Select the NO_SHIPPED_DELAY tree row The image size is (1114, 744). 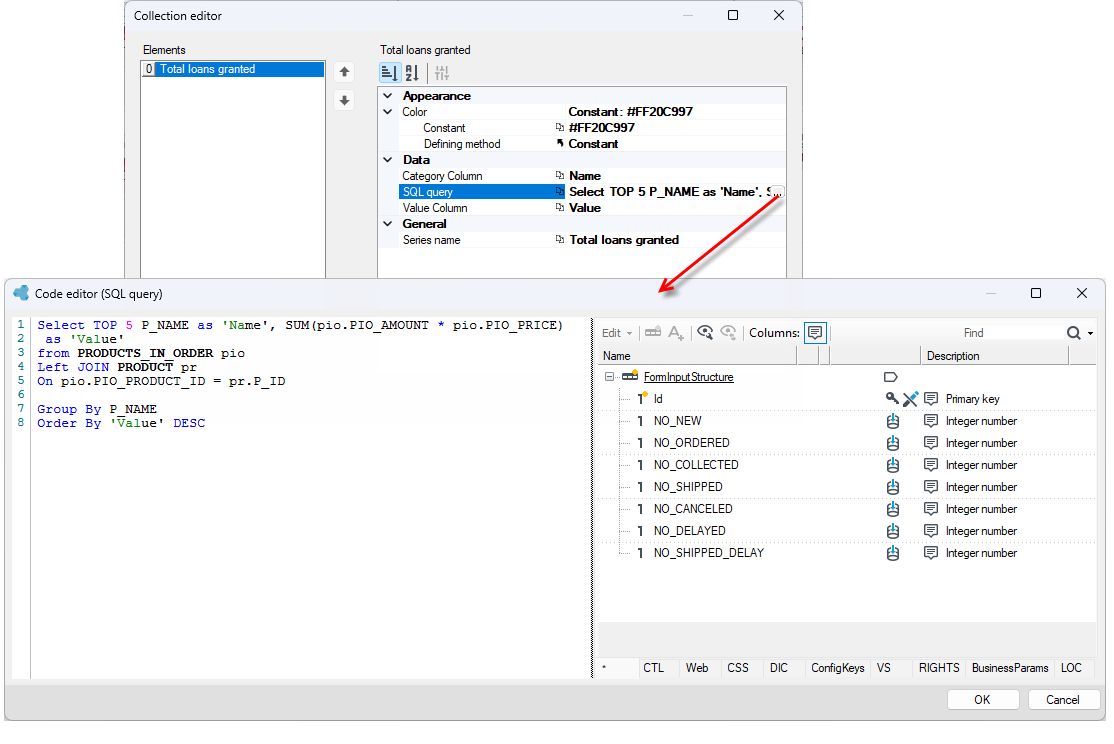845,553
